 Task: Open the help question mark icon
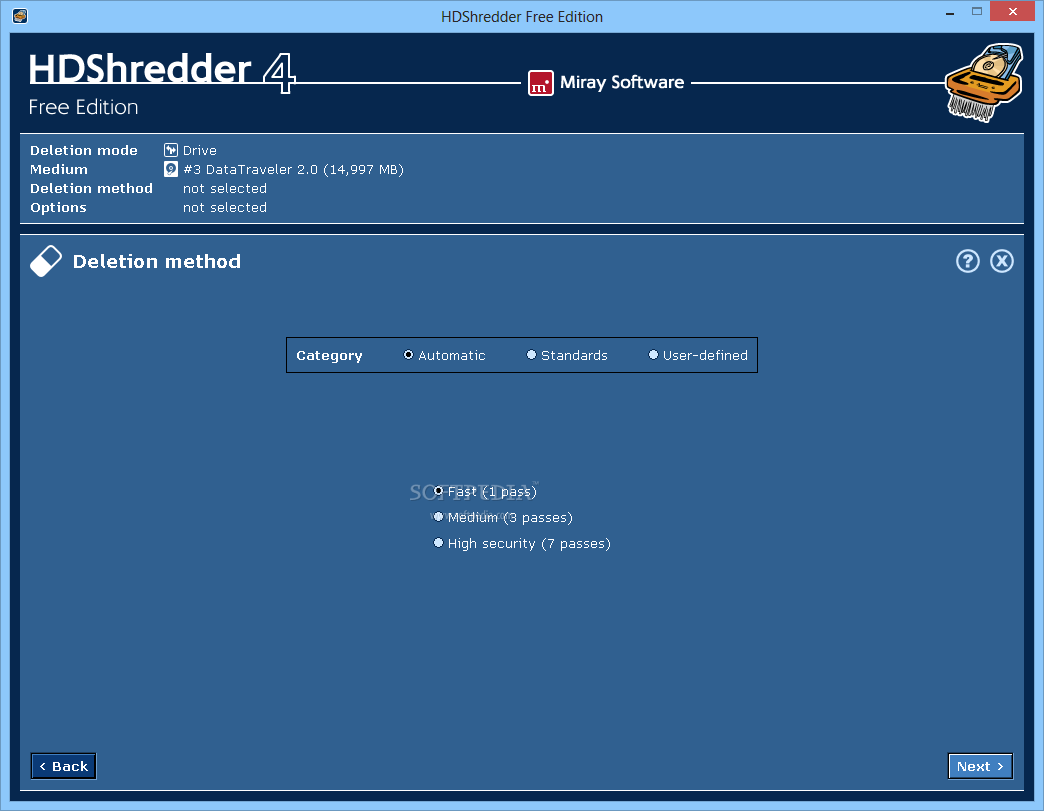(x=967, y=261)
